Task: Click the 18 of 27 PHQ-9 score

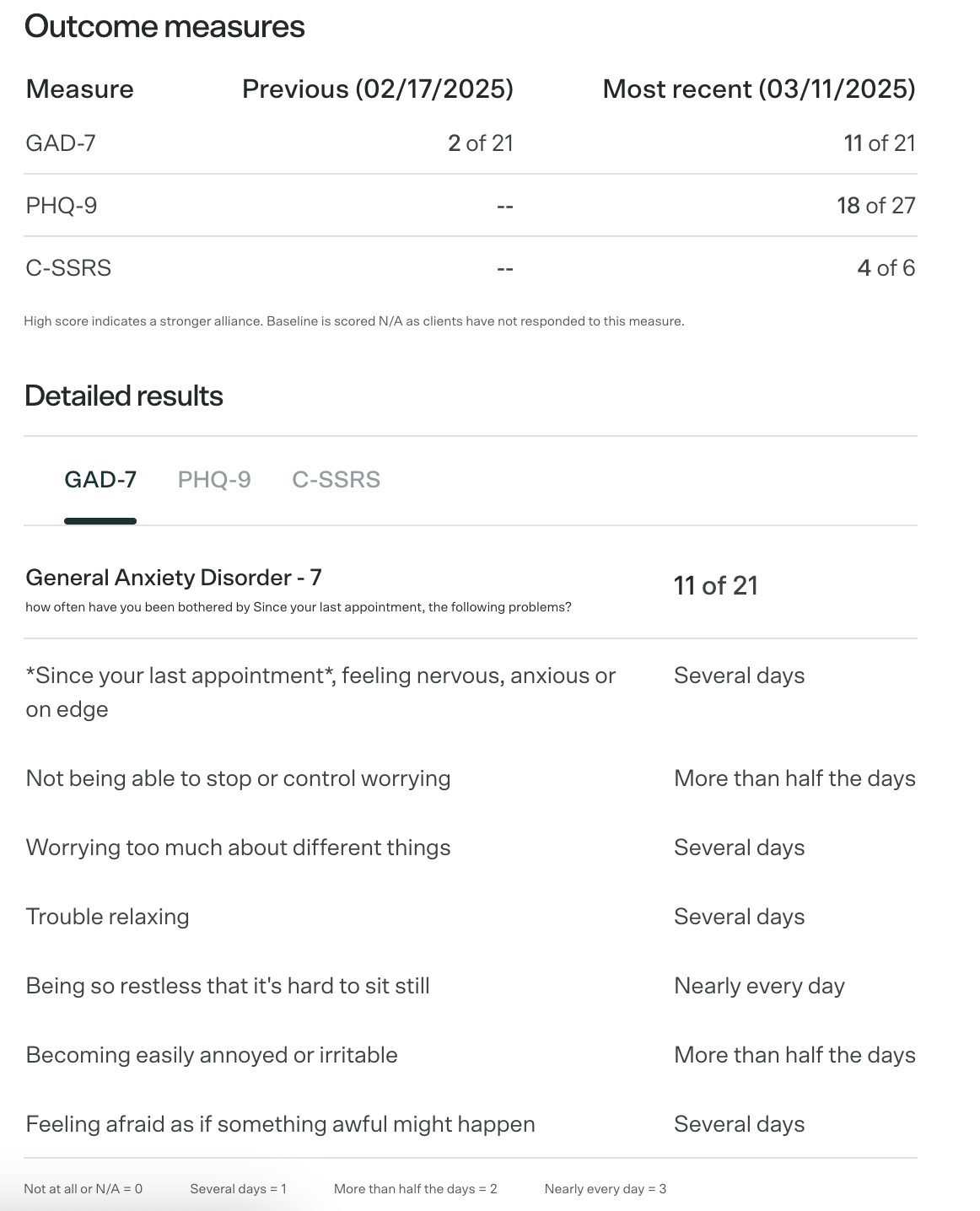Action: pyautogui.click(x=876, y=206)
